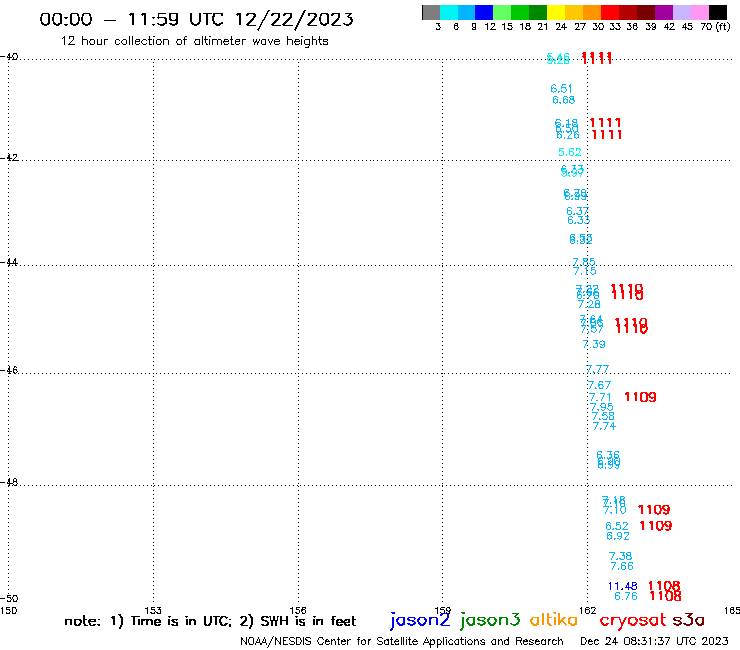Click the wave height value 7.39
This screenshot has height=650, width=740.
(x=594, y=344)
